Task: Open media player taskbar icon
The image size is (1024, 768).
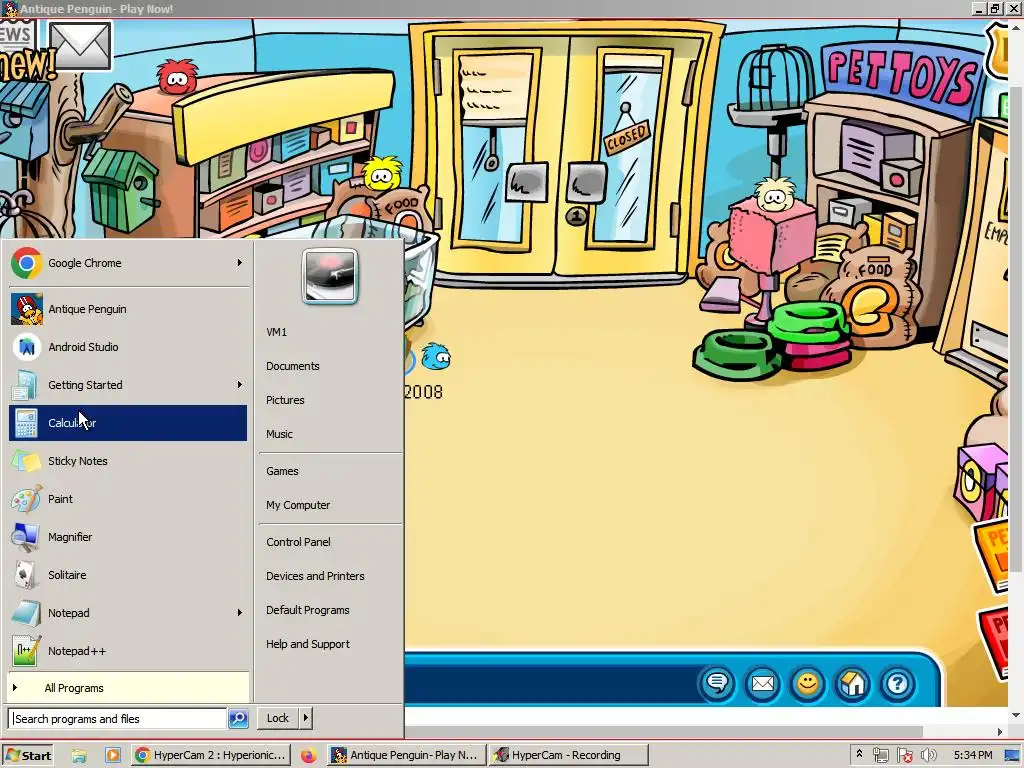Action: point(112,756)
